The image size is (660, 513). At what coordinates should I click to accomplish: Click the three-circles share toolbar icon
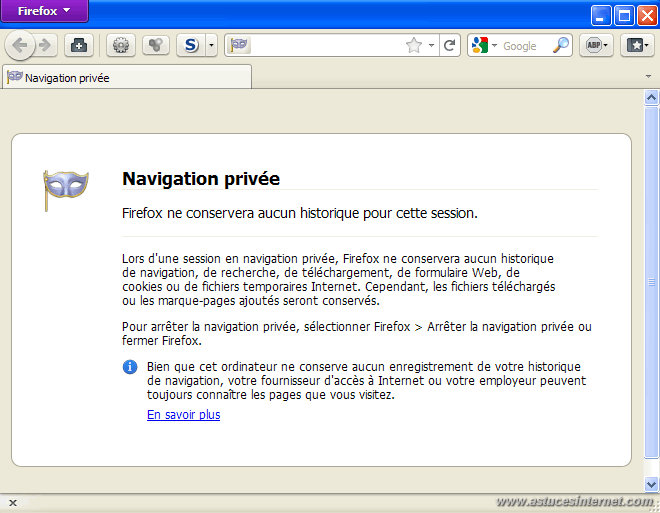156,45
